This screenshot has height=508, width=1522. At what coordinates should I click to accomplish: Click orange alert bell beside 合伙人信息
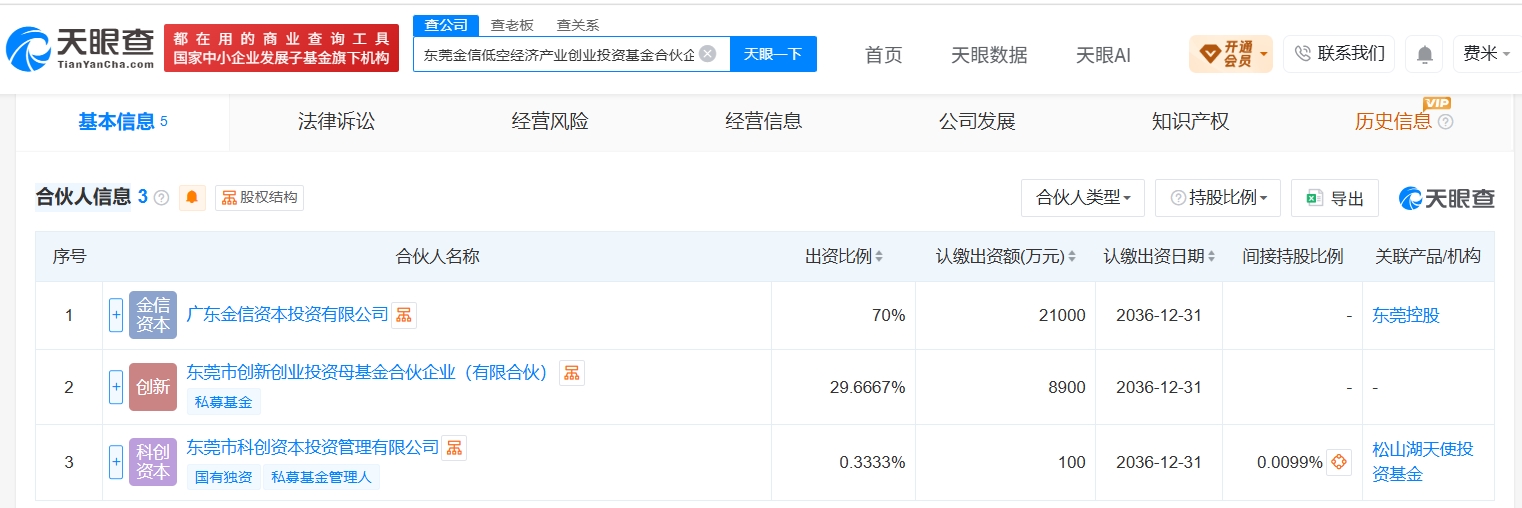[x=192, y=198]
